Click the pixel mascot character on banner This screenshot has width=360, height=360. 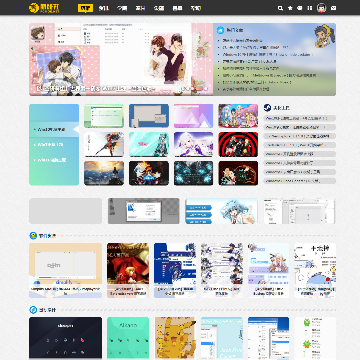(x=323, y=36)
